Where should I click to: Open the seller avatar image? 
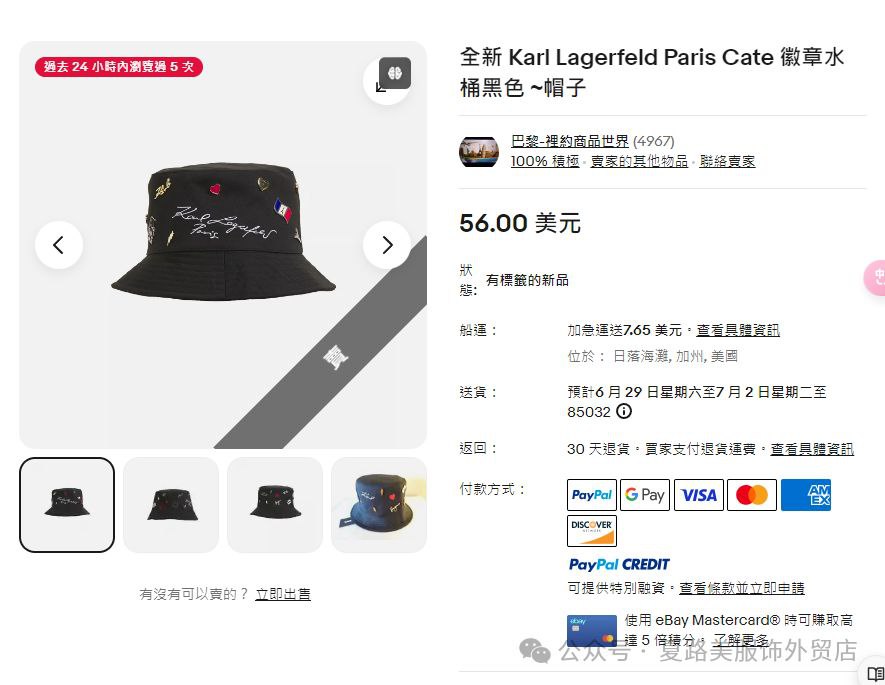pos(479,151)
